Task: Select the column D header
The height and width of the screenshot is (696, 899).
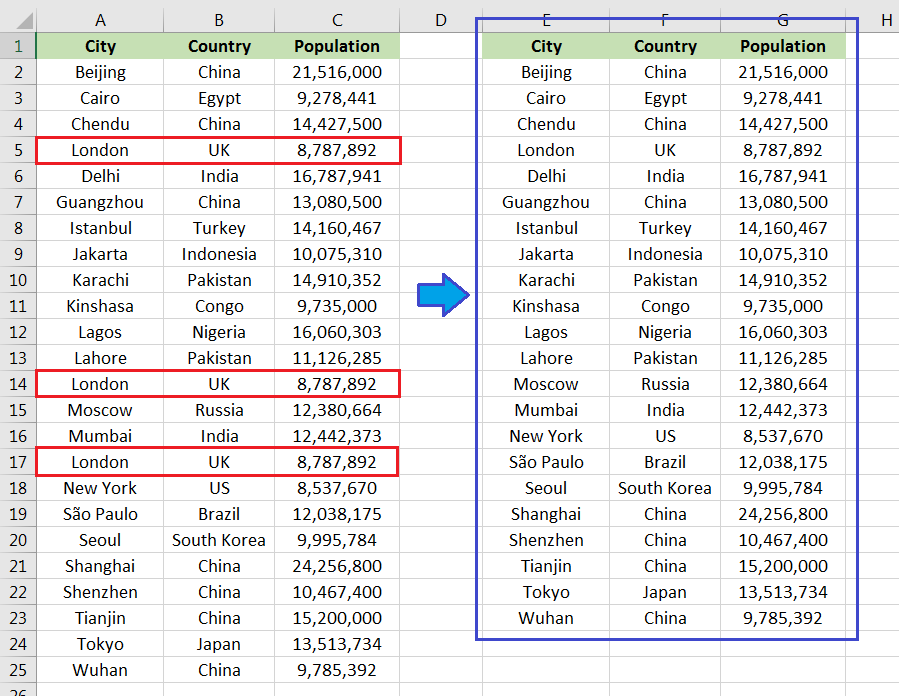Action: click(x=440, y=20)
